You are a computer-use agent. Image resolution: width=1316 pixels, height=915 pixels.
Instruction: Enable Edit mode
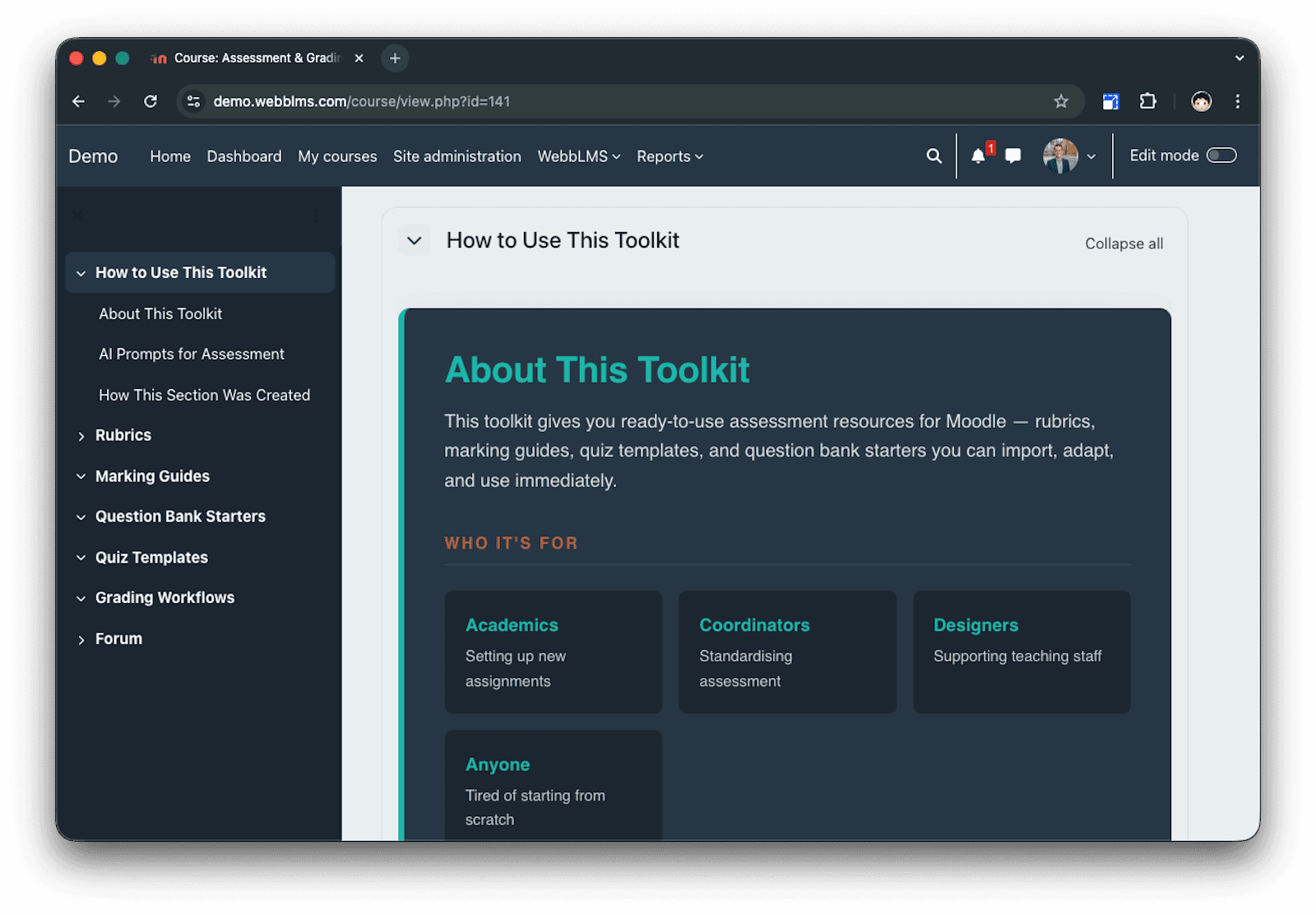pos(1222,155)
